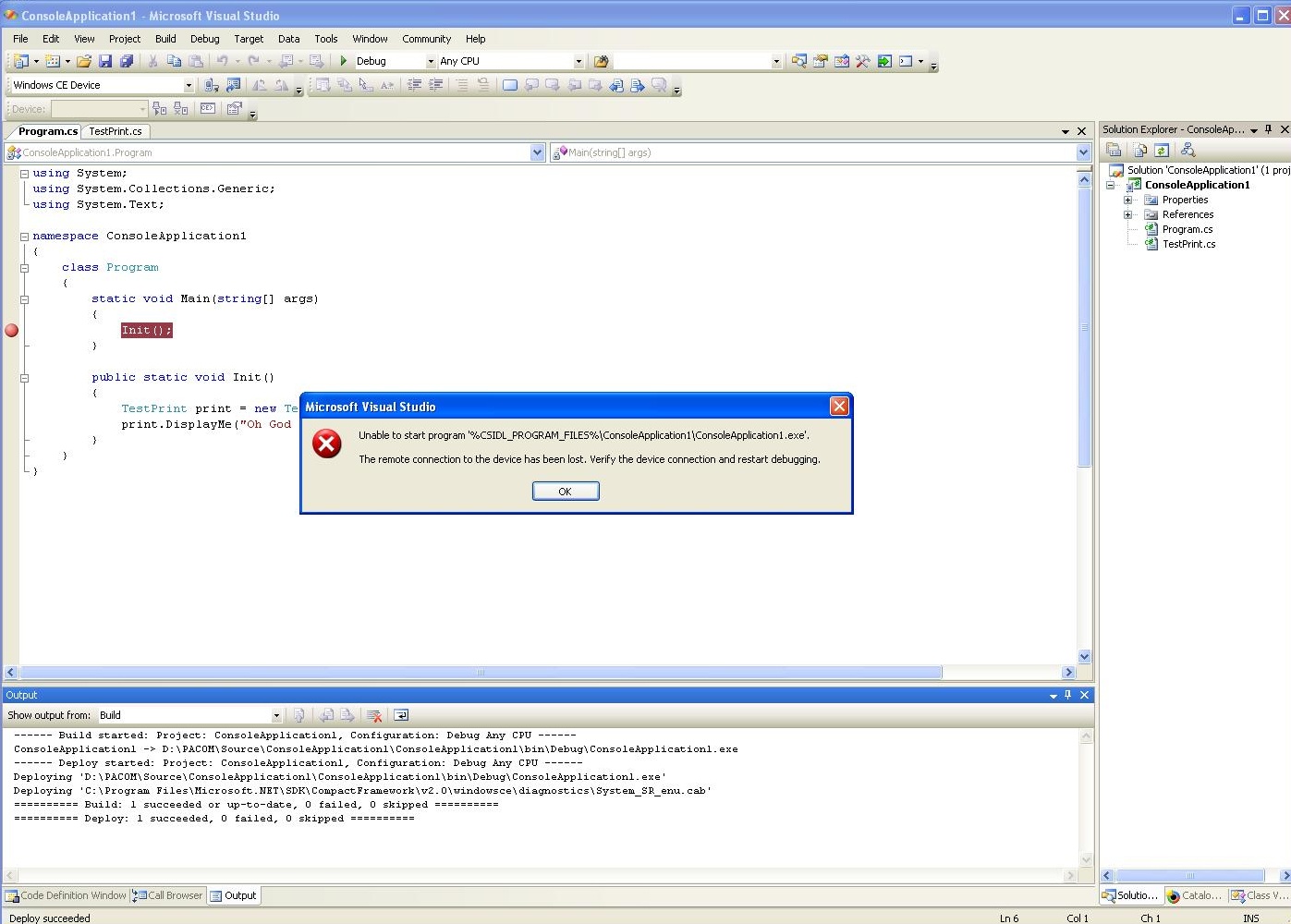1291x924 pixels.
Task: Click Increase Indent toolbar icon
Action: [x=435, y=85]
